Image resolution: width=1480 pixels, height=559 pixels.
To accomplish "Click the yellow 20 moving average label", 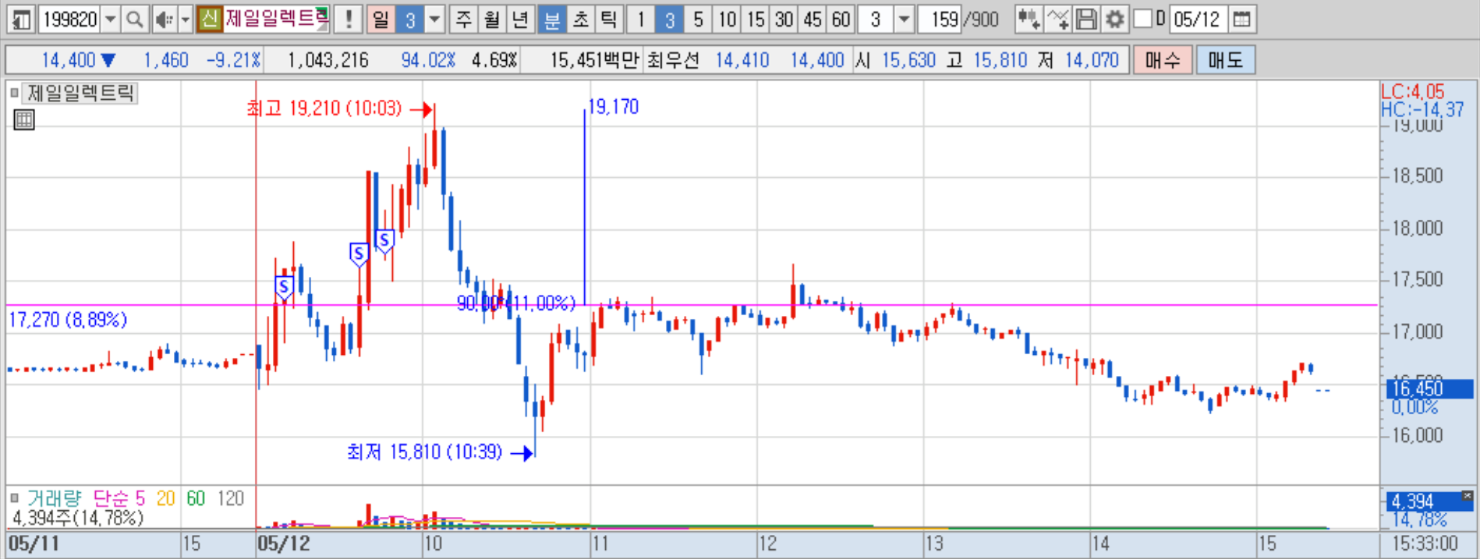I will click(x=165, y=497).
